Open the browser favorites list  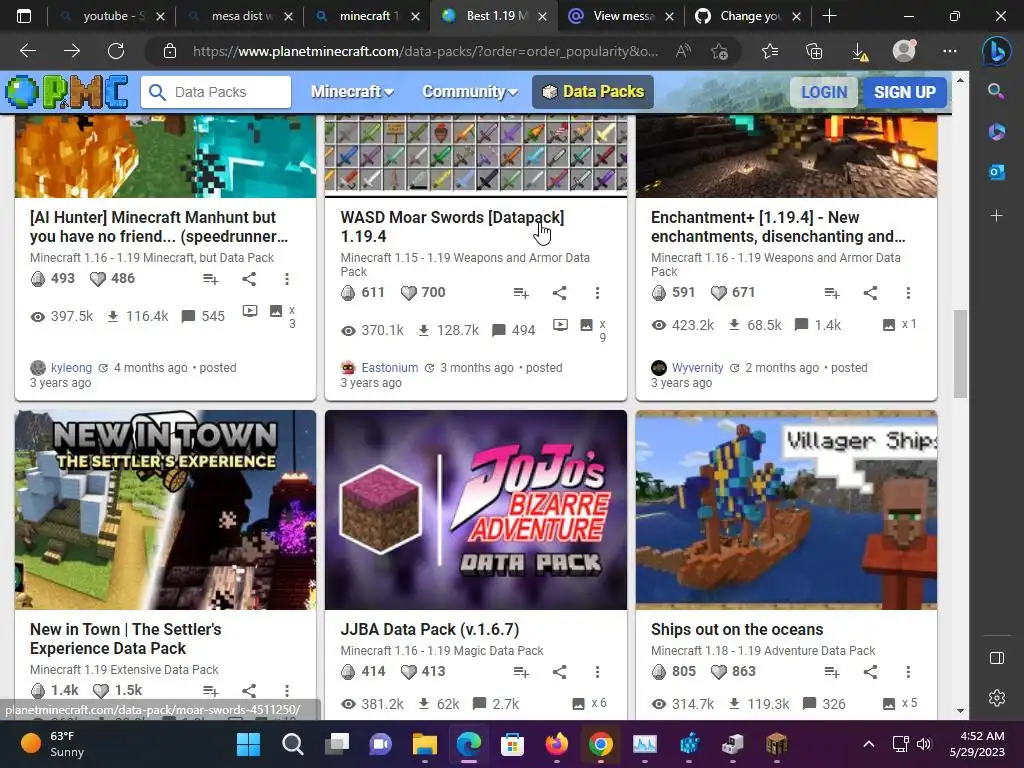770,51
